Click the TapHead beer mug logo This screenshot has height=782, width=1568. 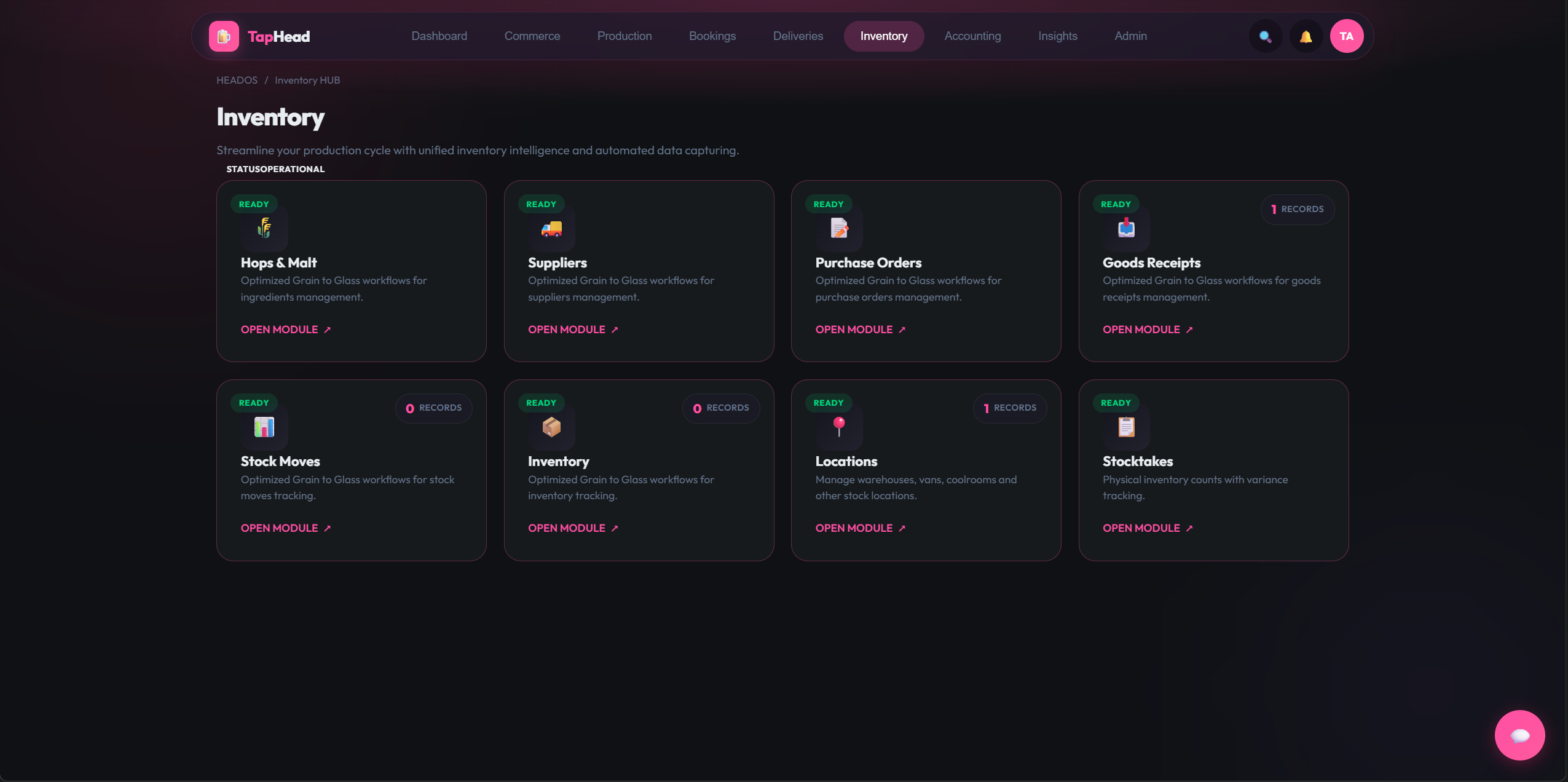(223, 36)
